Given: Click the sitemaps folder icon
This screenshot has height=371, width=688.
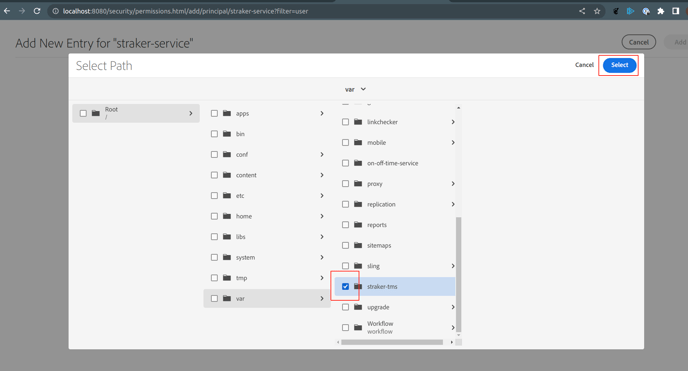Looking at the screenshot, I should click(x=358, y=245).
